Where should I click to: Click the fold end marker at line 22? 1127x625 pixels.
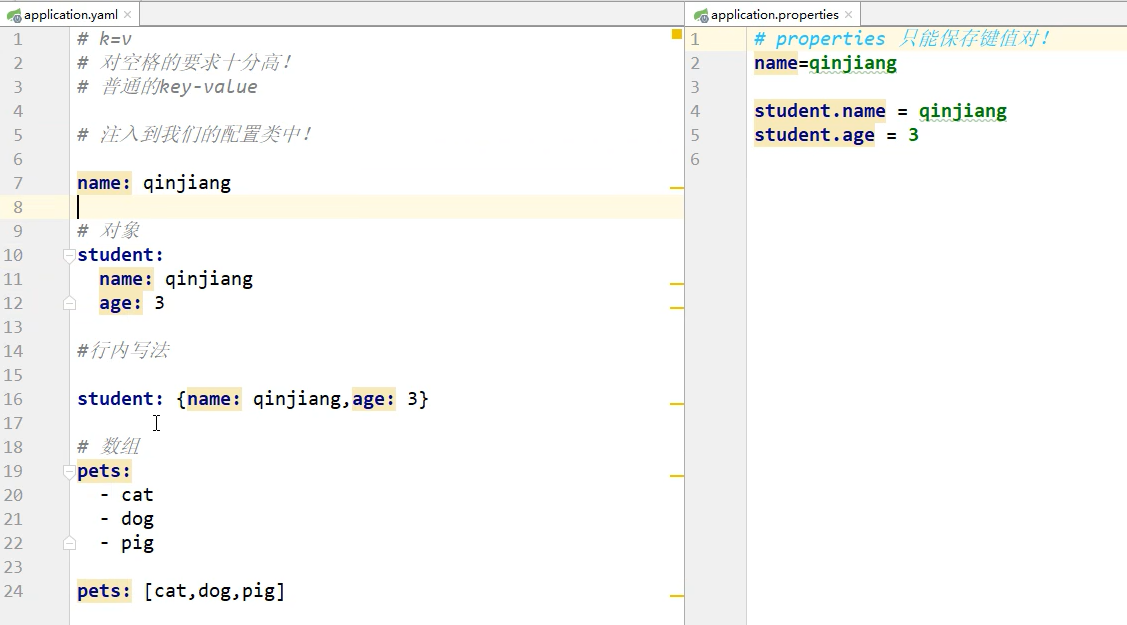69,543
